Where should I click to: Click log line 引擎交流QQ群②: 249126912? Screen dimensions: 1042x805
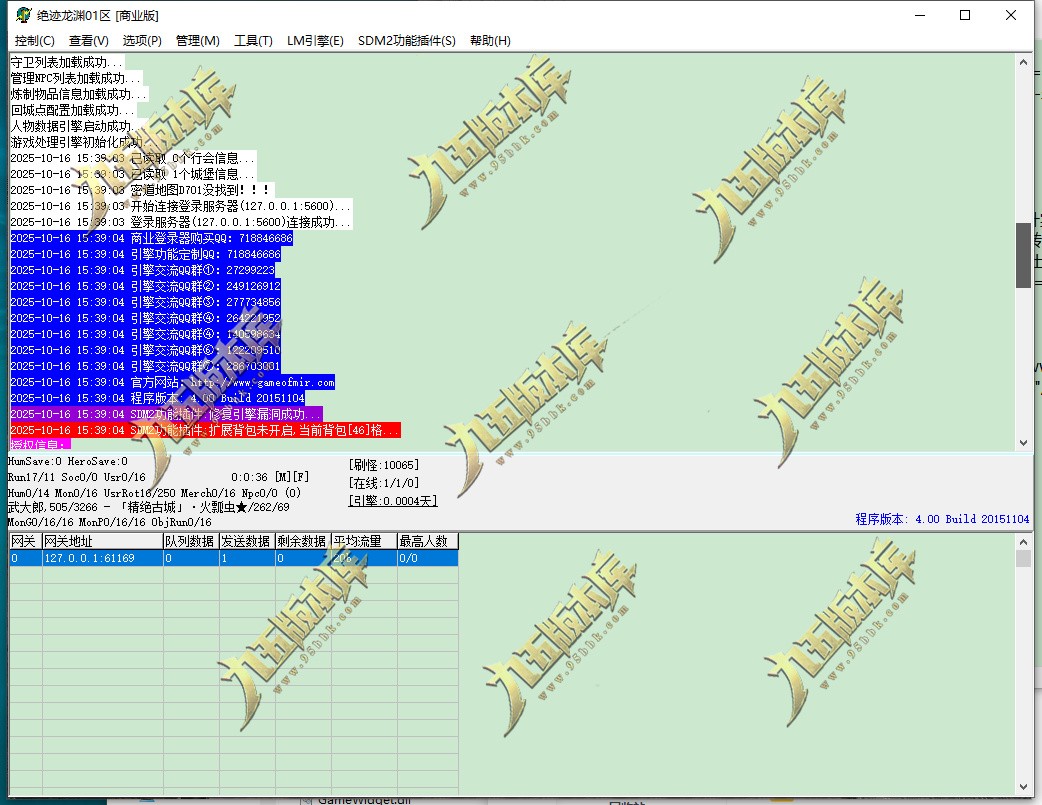(146, 286)
